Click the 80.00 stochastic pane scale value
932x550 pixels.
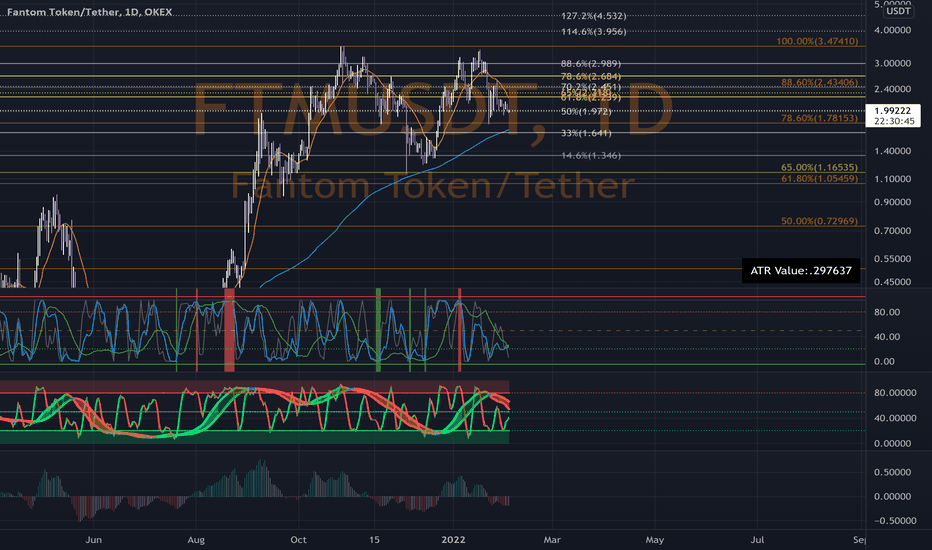(887, 312)
